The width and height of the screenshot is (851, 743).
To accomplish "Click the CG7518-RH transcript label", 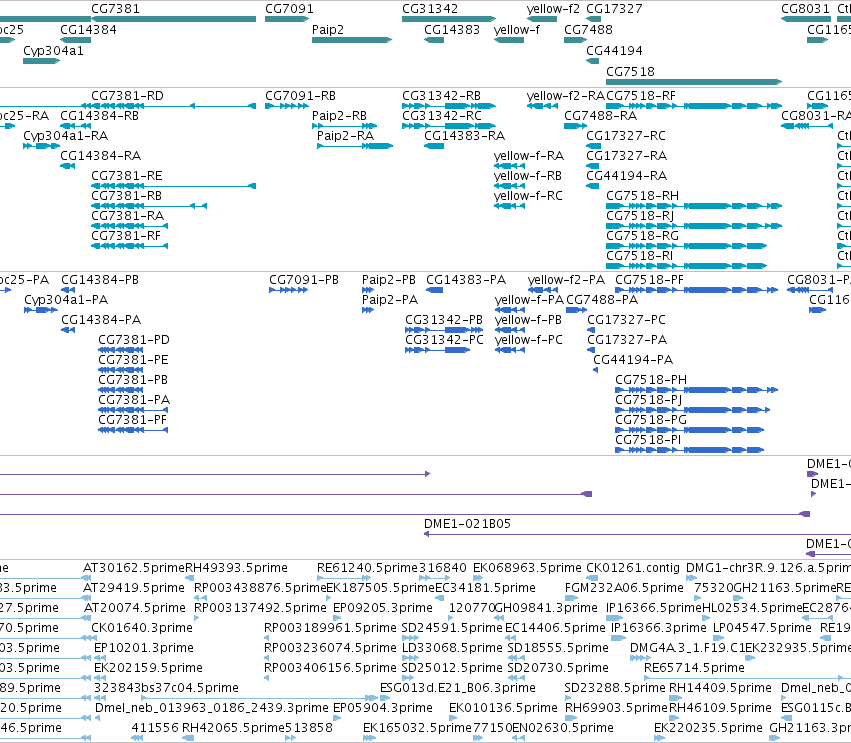I will 642,196.
